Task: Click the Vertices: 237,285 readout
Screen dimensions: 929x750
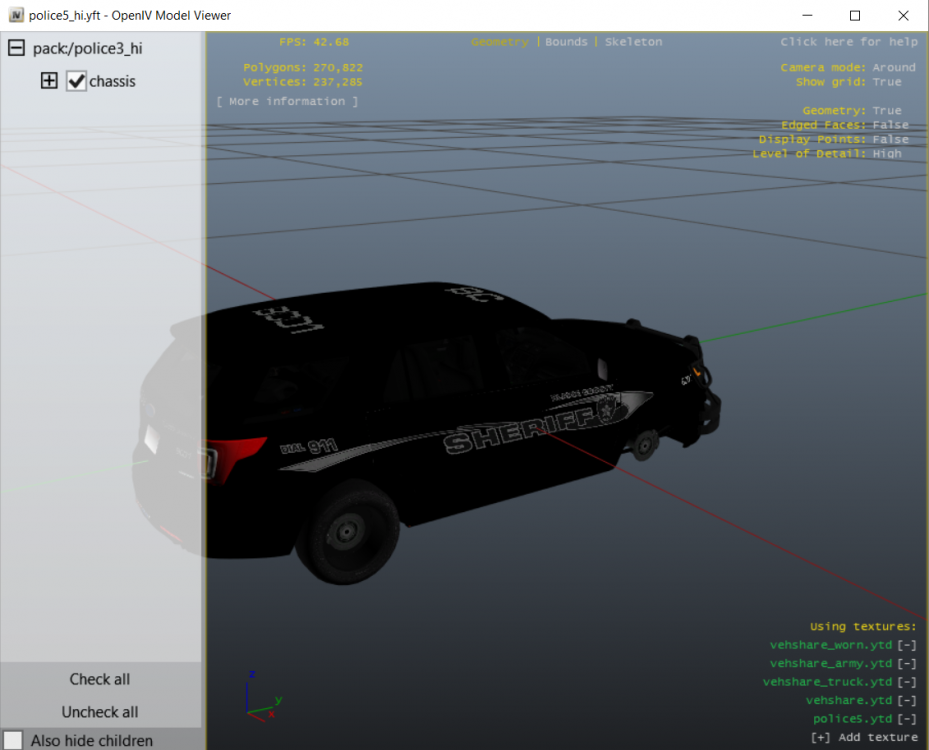Action: click(303, 82)
